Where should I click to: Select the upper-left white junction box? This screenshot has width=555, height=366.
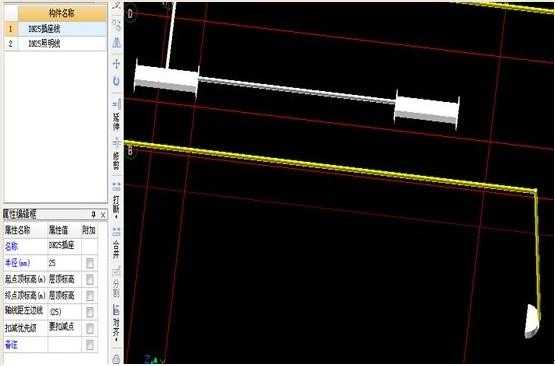166,80
